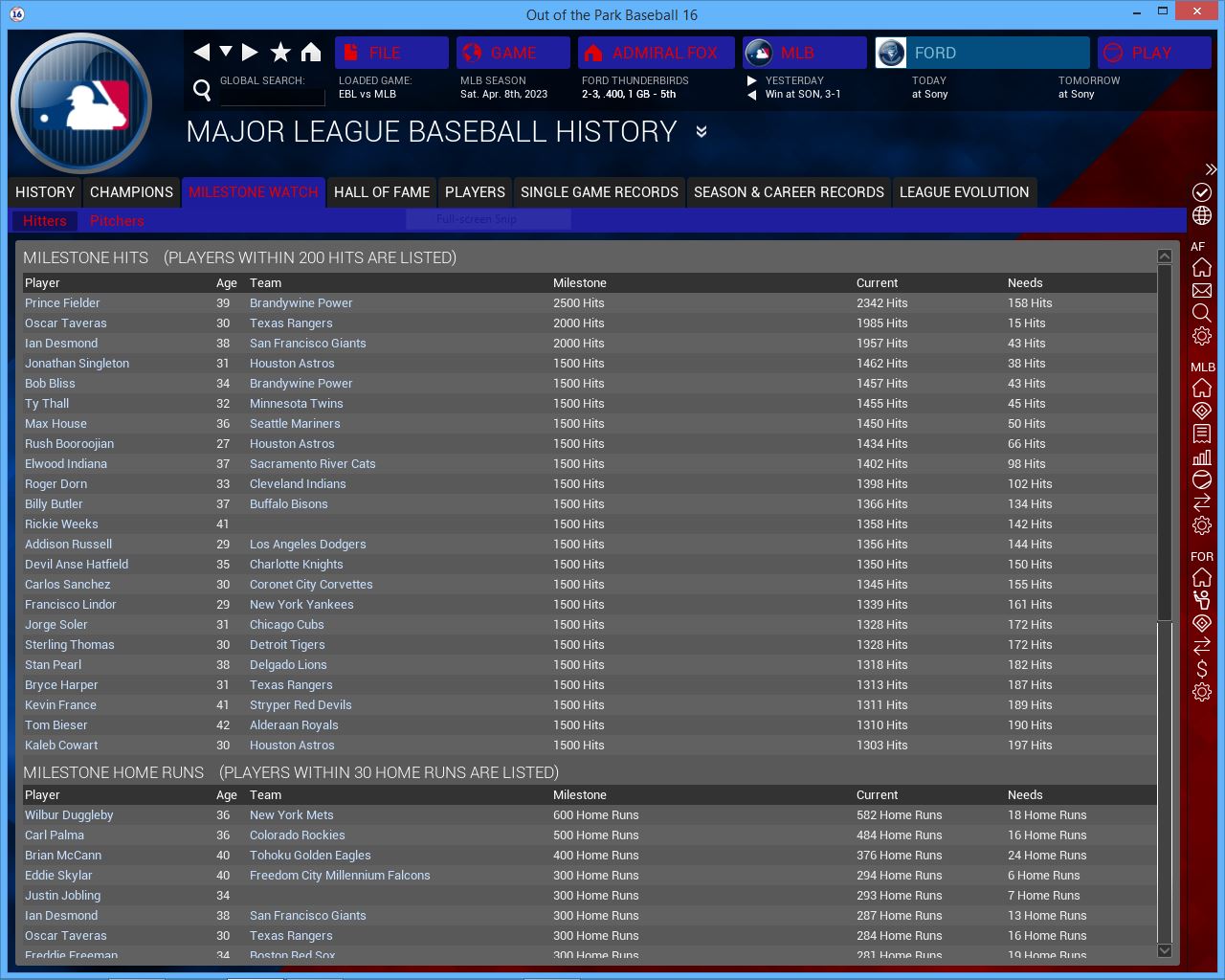This screenshot has width=1225, height=980.
Task: Click the globe icon in the right sidebar
Action: [x=1202, y=215]
